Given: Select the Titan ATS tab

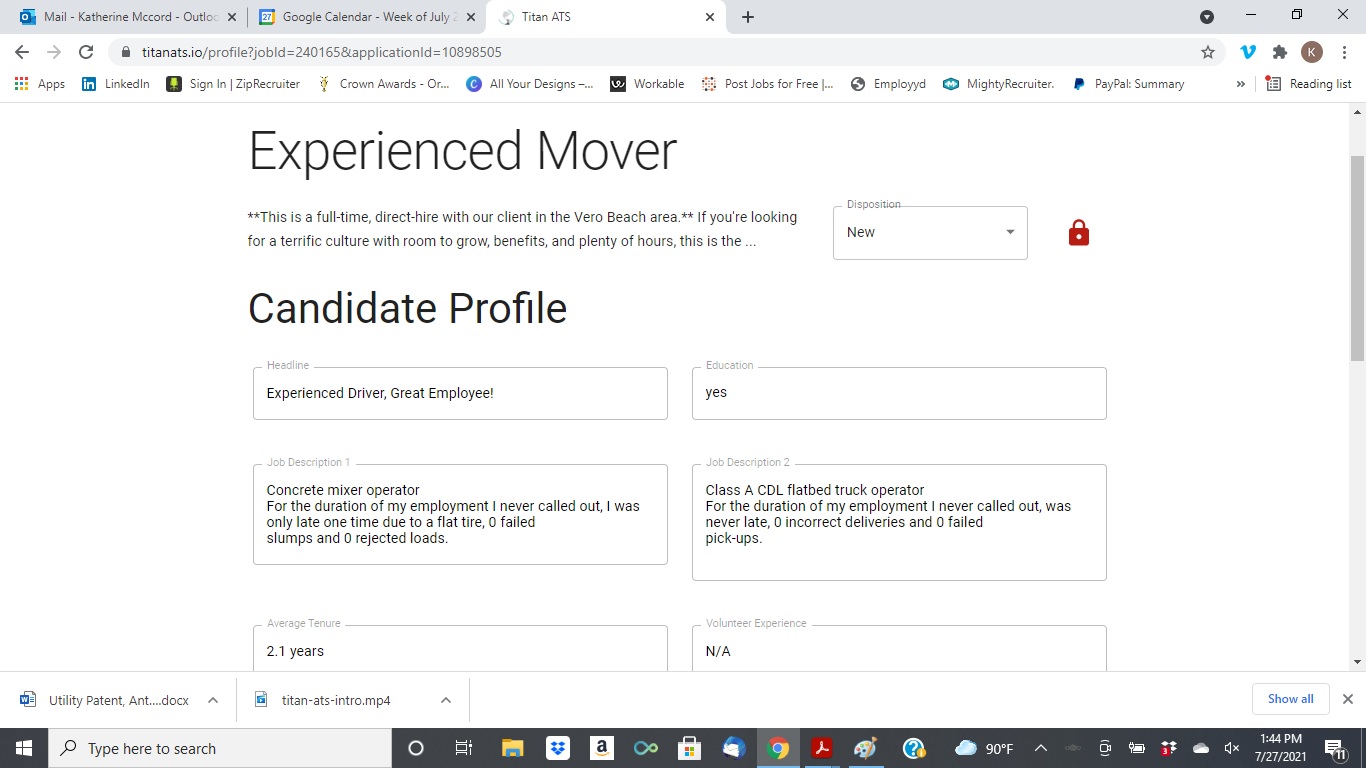Looking at the screenshot, I should (607, 17).
